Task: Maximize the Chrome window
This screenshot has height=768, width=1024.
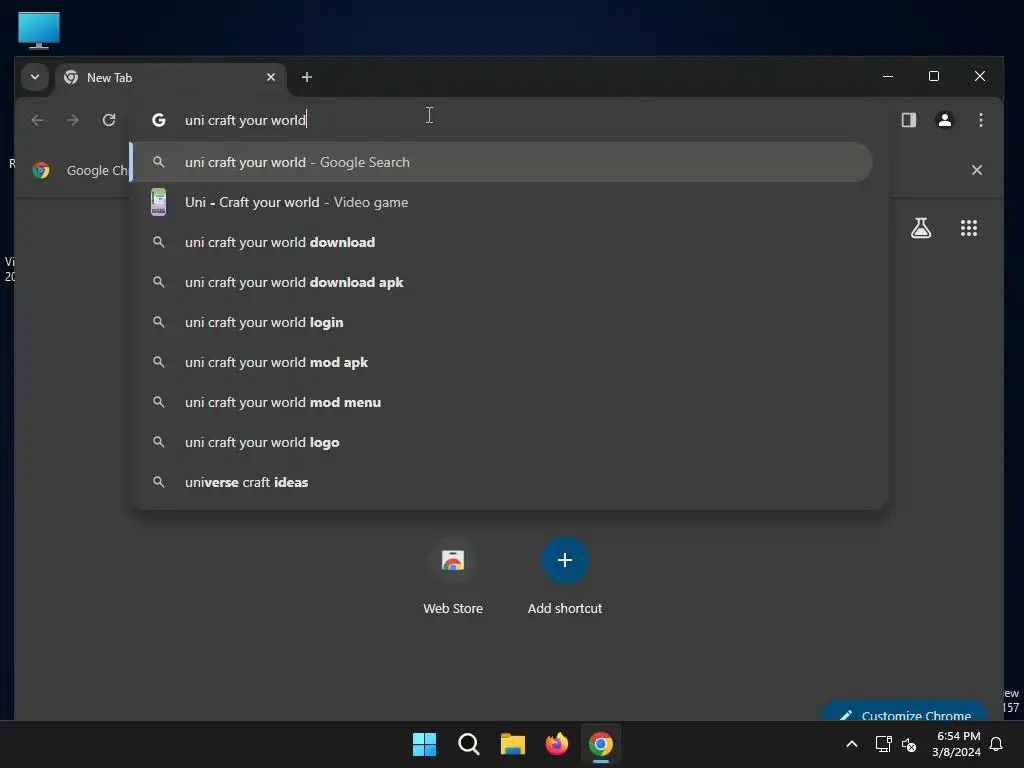Action: coord(934,76)
